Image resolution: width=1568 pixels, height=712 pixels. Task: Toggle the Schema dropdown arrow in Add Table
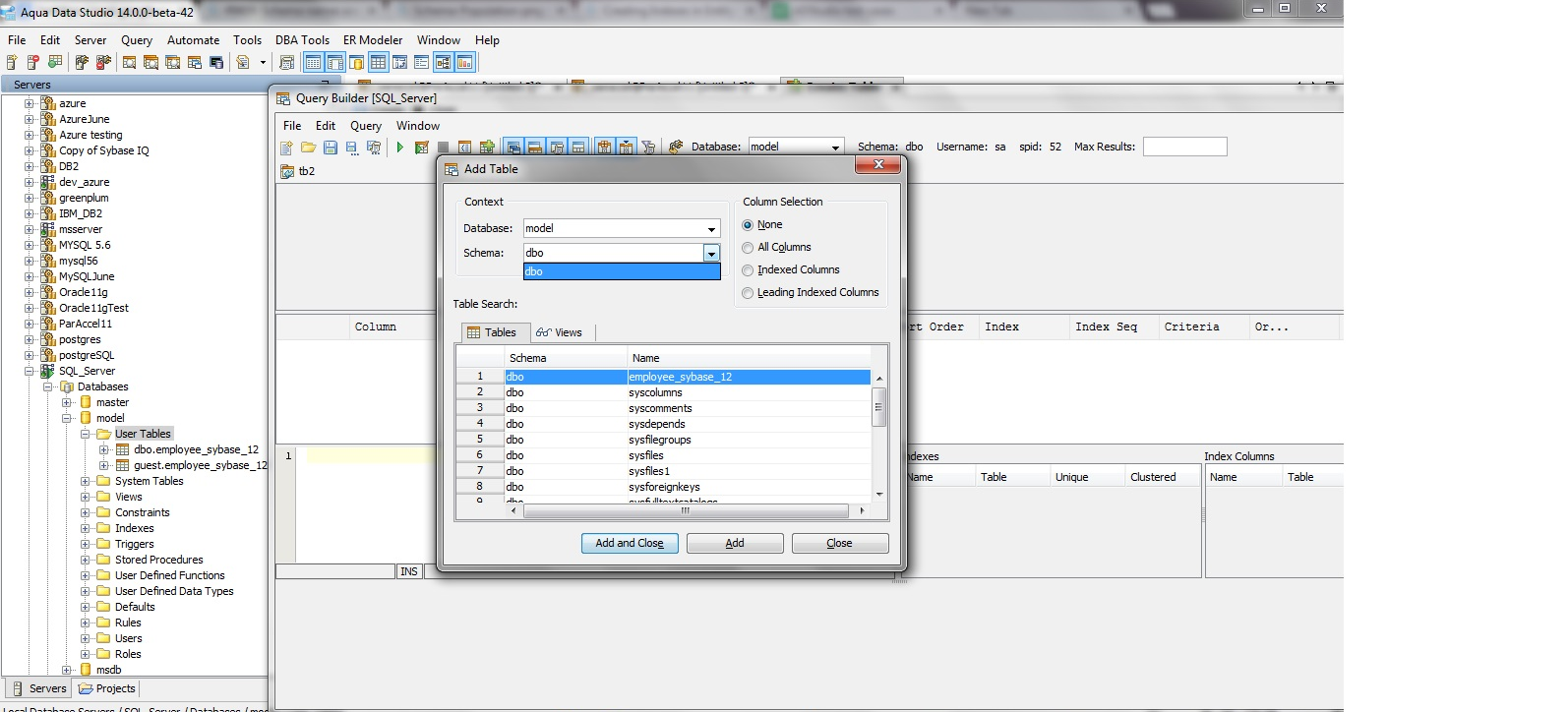pos(711,254)
